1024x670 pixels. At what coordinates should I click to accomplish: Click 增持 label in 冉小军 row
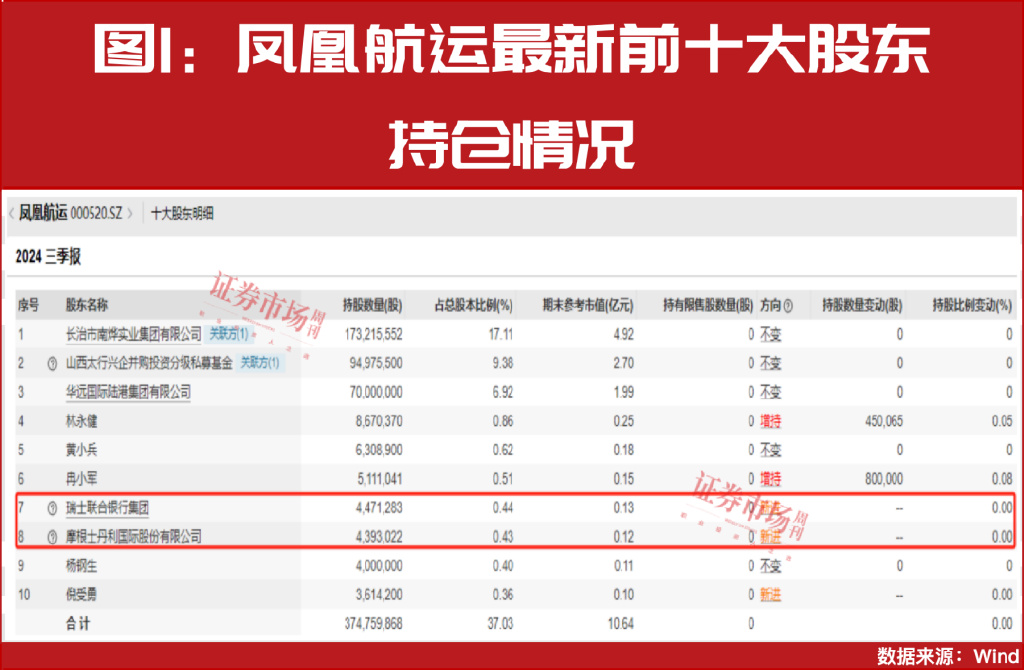tap(771, 479)
